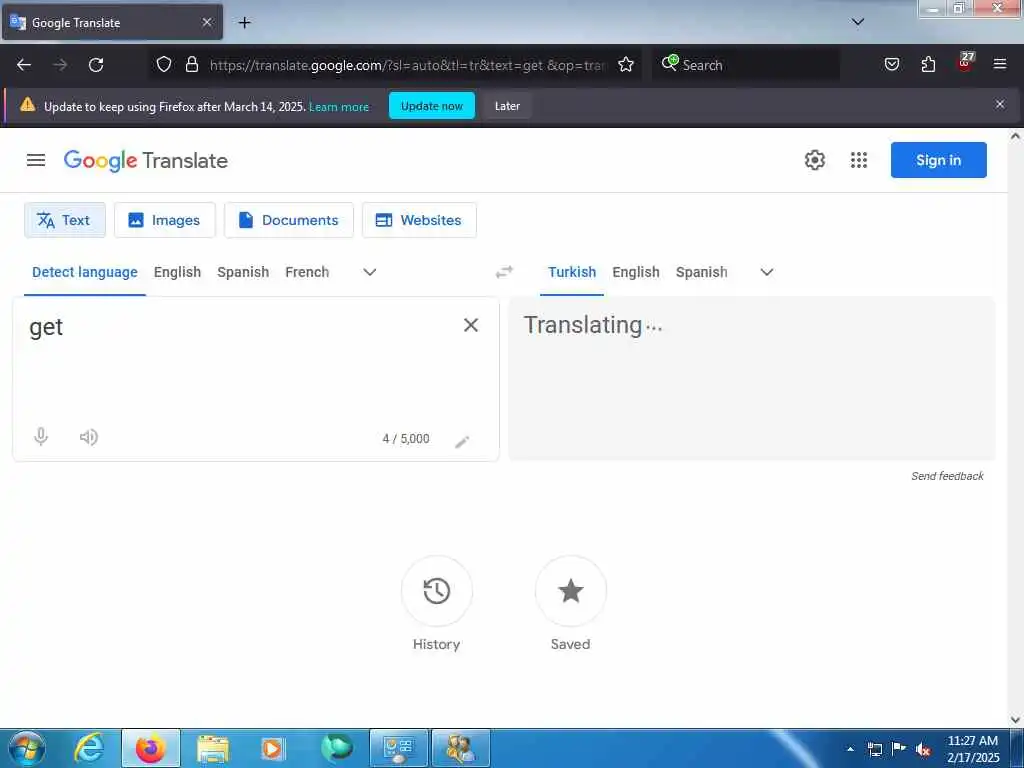The image size is (1024, 768).
Task: Click the Send feedback link
Action: point(947,476)
